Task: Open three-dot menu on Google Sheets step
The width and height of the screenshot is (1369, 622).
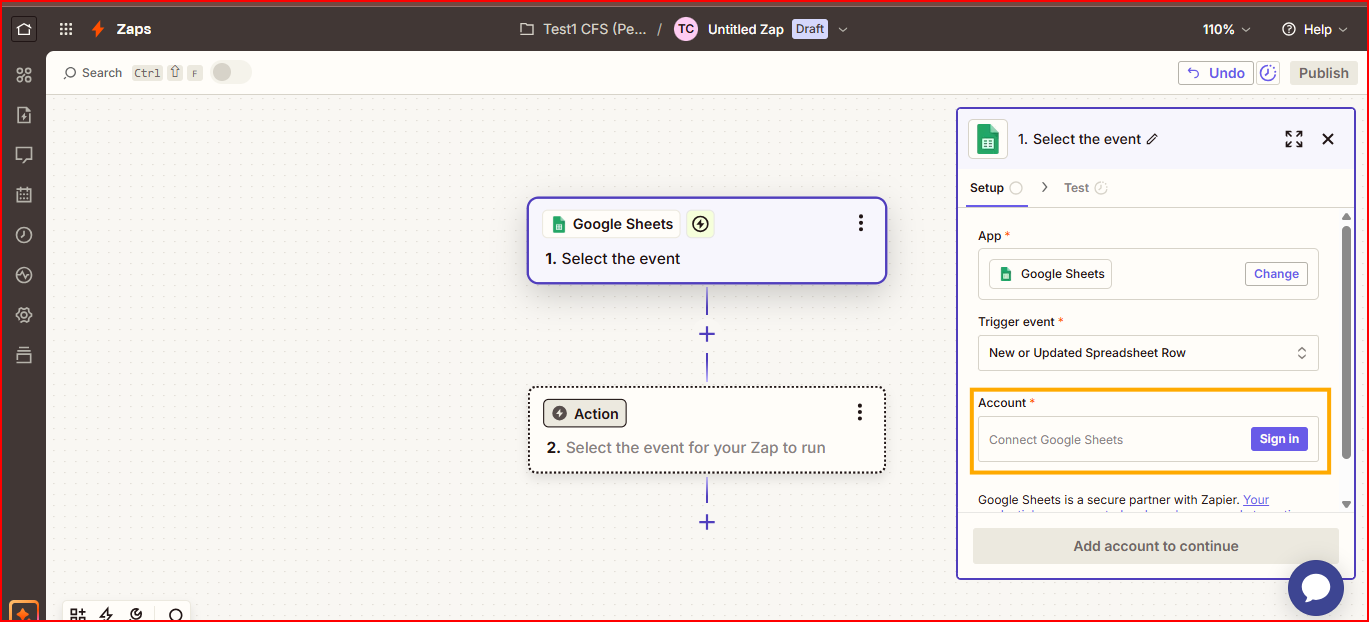Action: pos(860,223)
